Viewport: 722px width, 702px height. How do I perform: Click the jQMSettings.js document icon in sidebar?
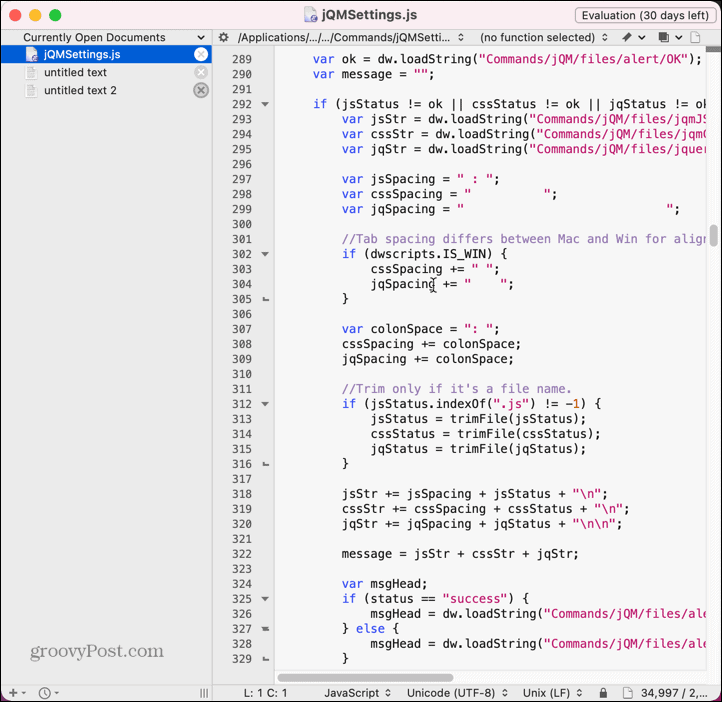click(31, 54)
